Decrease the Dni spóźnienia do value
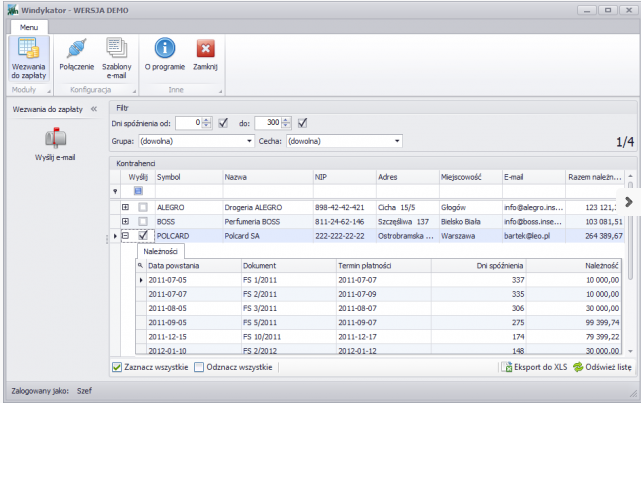This screenshot has height=480, width=641. 287,125
